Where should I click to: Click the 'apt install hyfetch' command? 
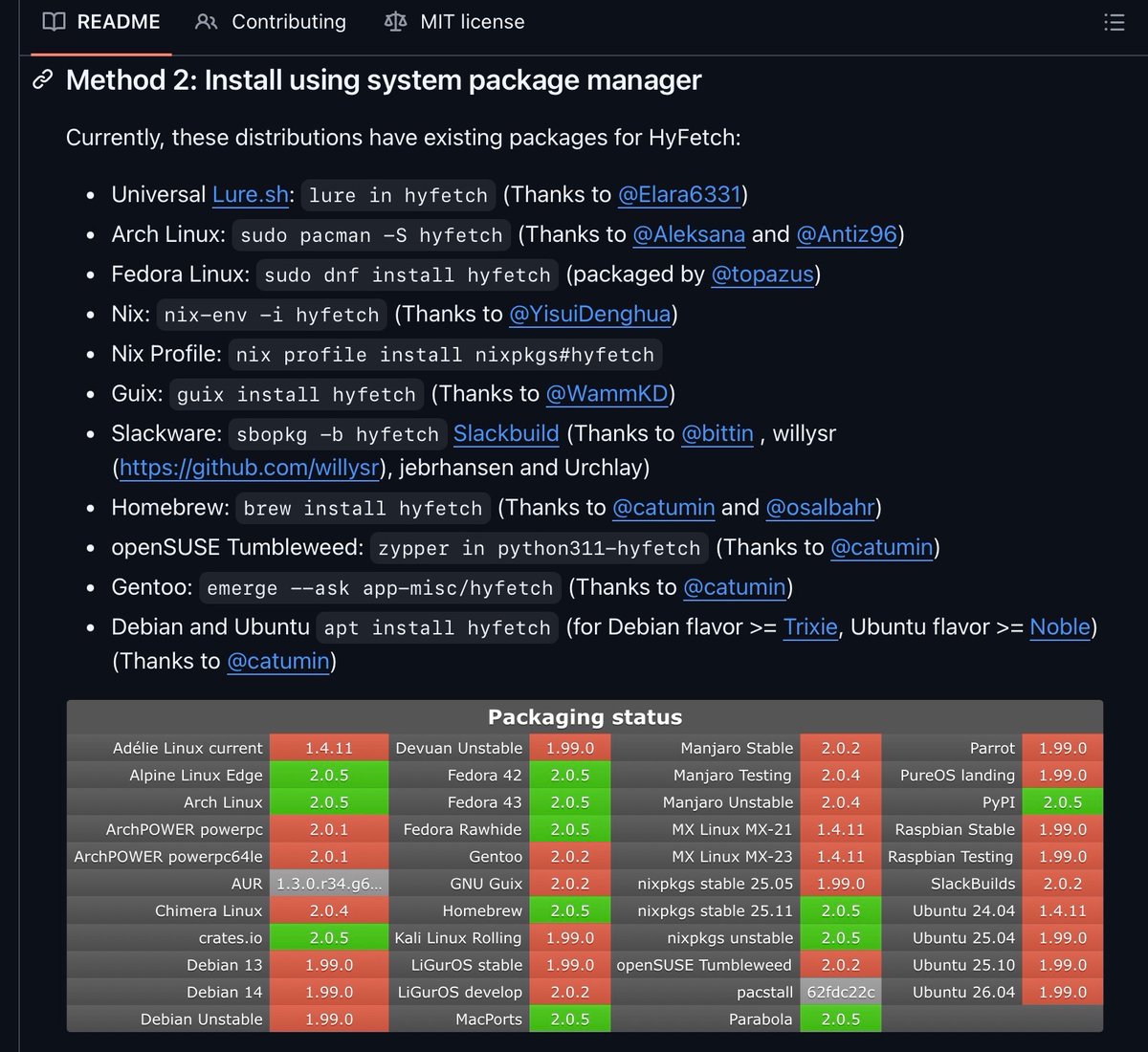437,628
